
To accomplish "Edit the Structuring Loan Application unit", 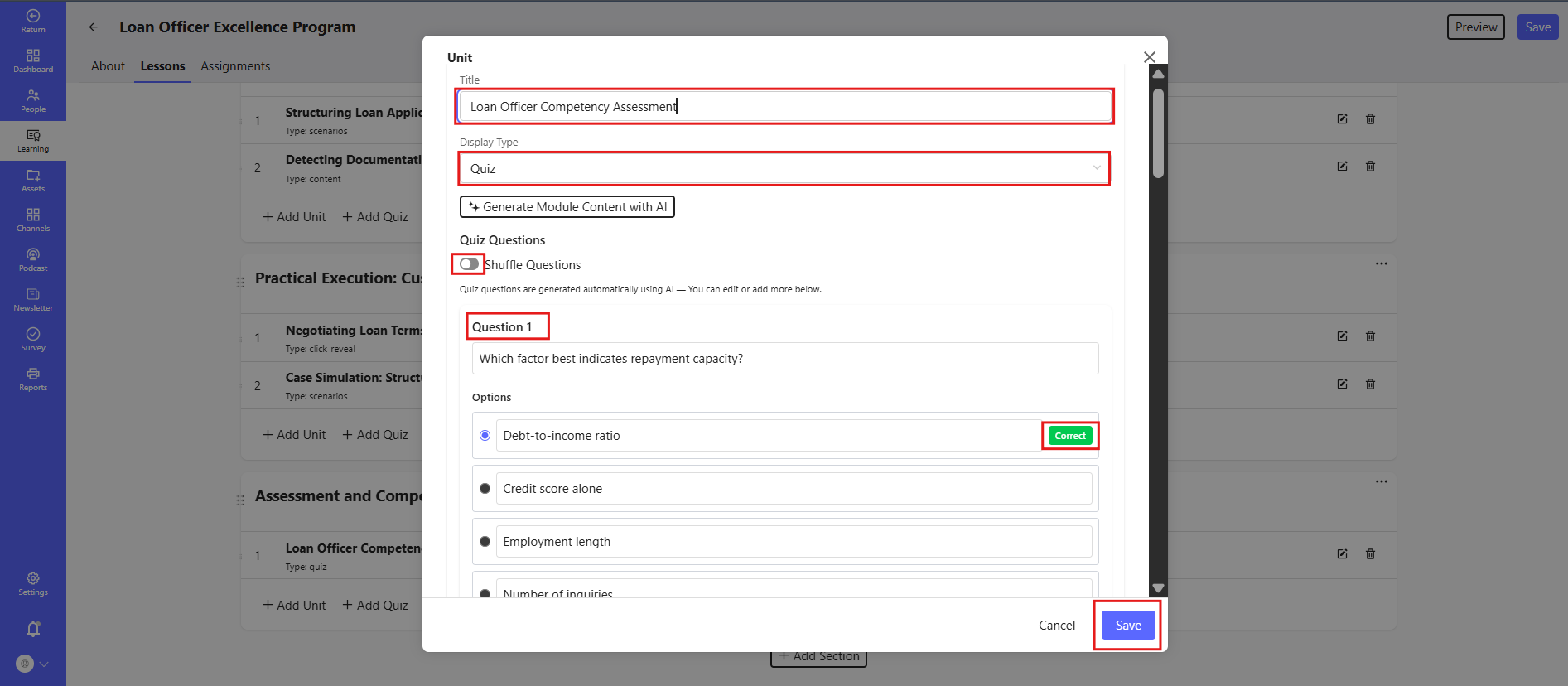I will (x=1342, y=119).
